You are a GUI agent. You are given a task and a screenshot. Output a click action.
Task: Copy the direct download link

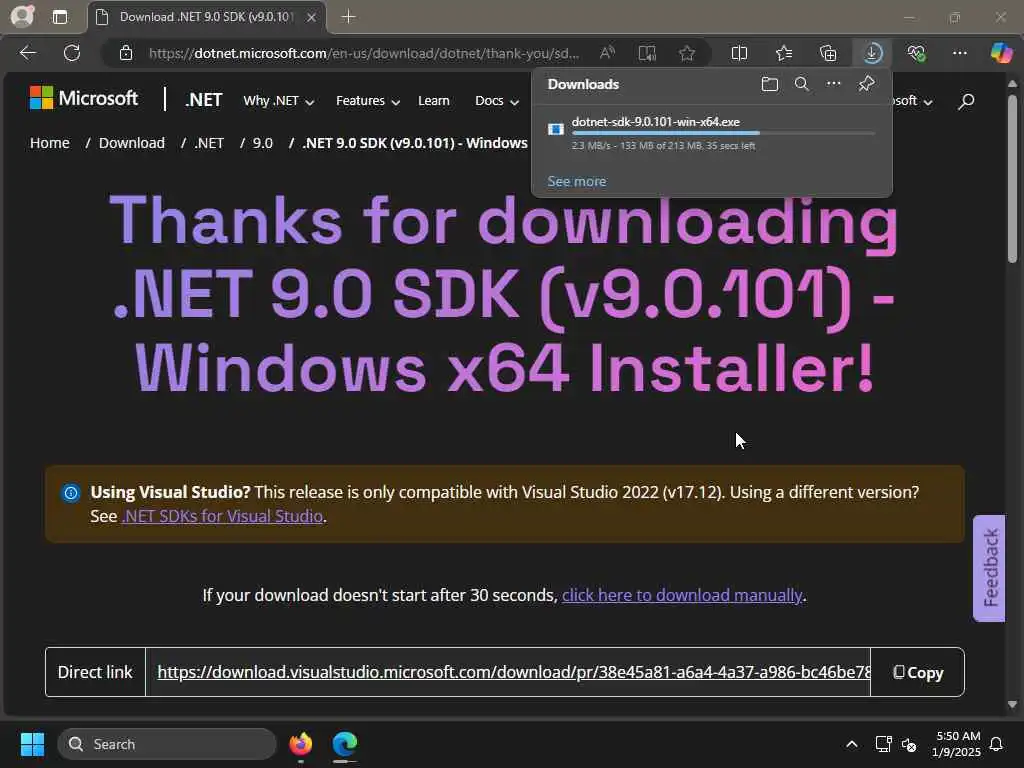point(918,673)
